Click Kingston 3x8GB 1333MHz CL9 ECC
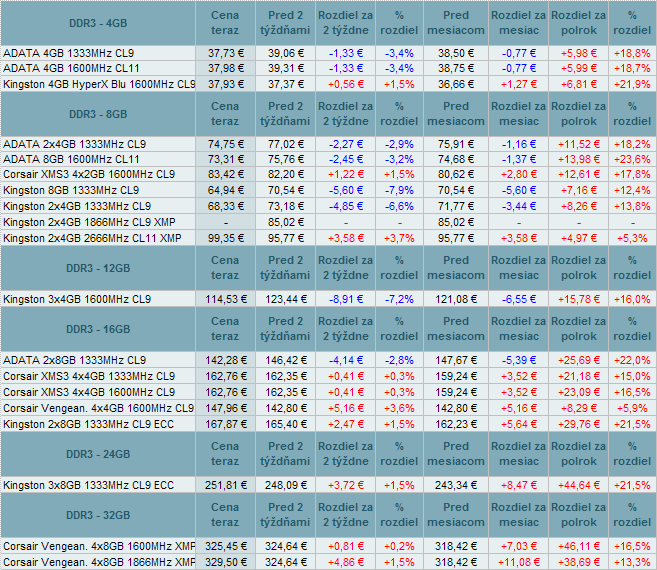The image size is (657, 570). (88, 485)
